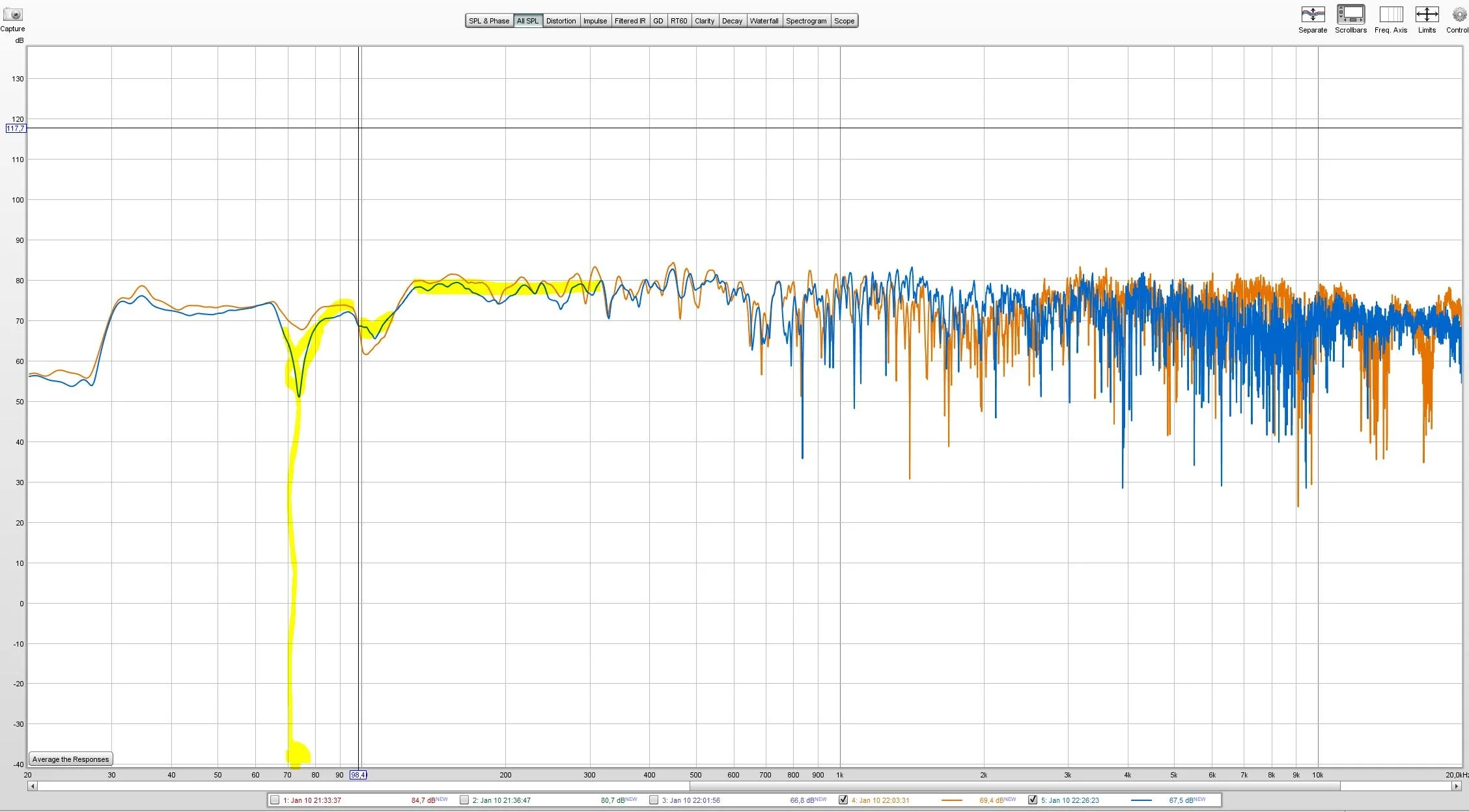Click the 69,4 dB value of measurement 4
The height and width of the screenshot is (812, 1469).
992,800
